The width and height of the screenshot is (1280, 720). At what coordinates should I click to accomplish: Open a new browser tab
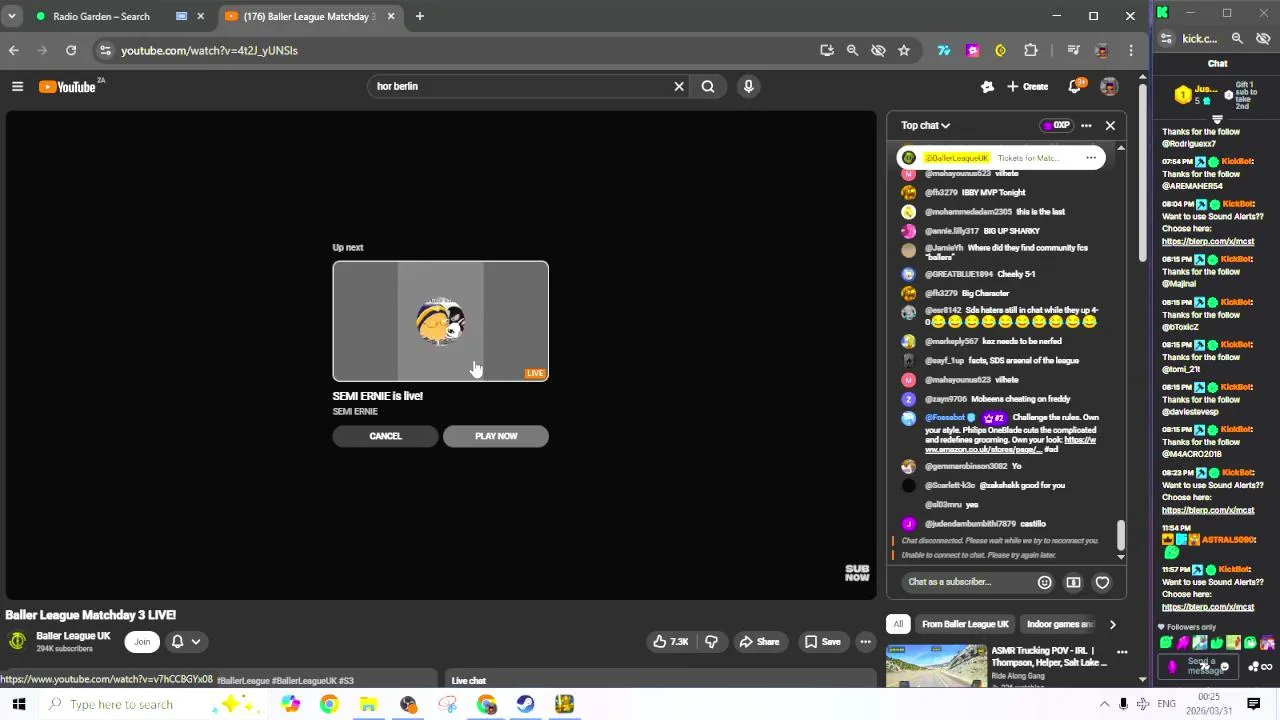pos(420,16)
